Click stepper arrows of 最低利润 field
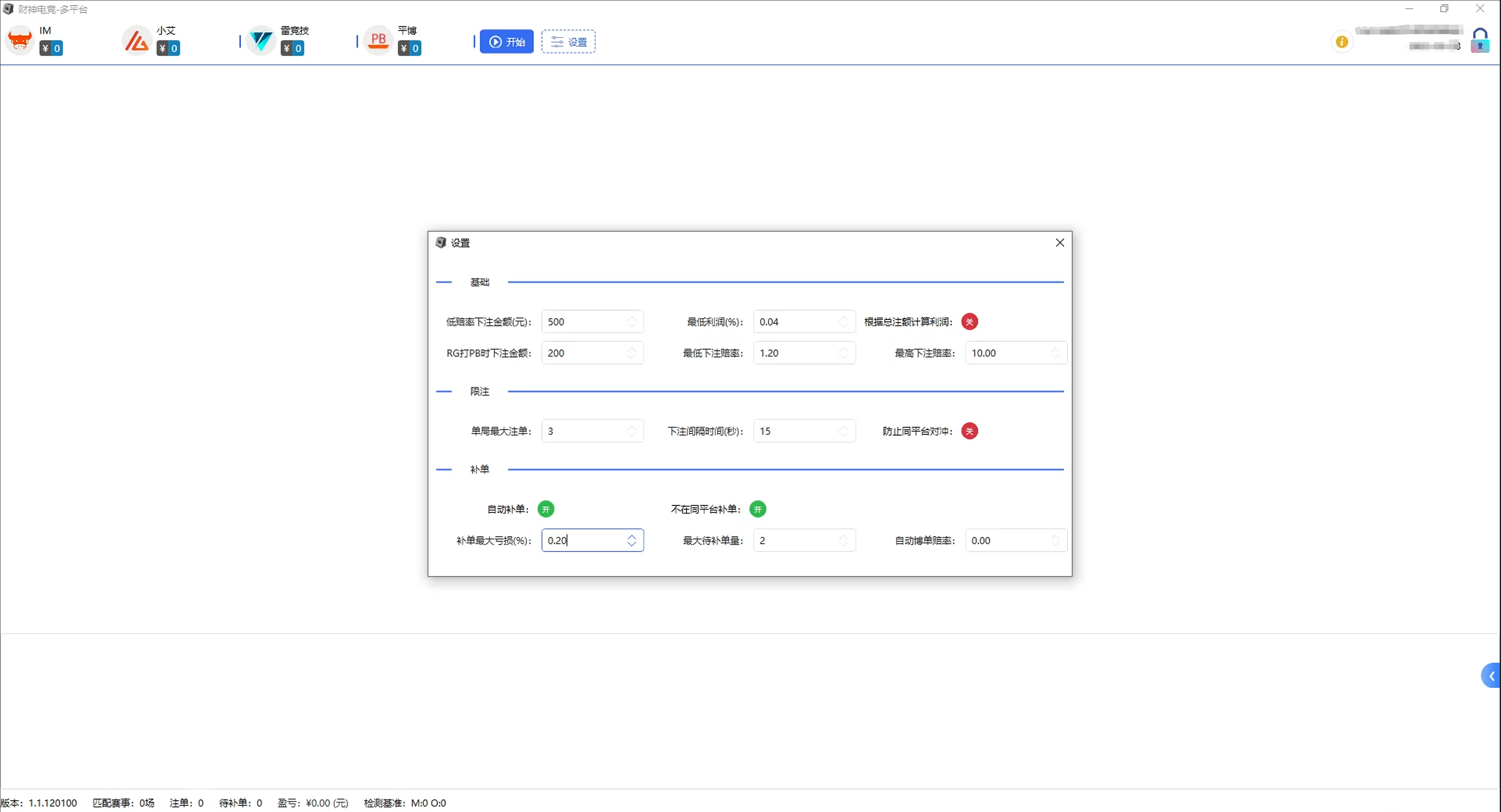 pyautogui.click(x=843, y=321)
